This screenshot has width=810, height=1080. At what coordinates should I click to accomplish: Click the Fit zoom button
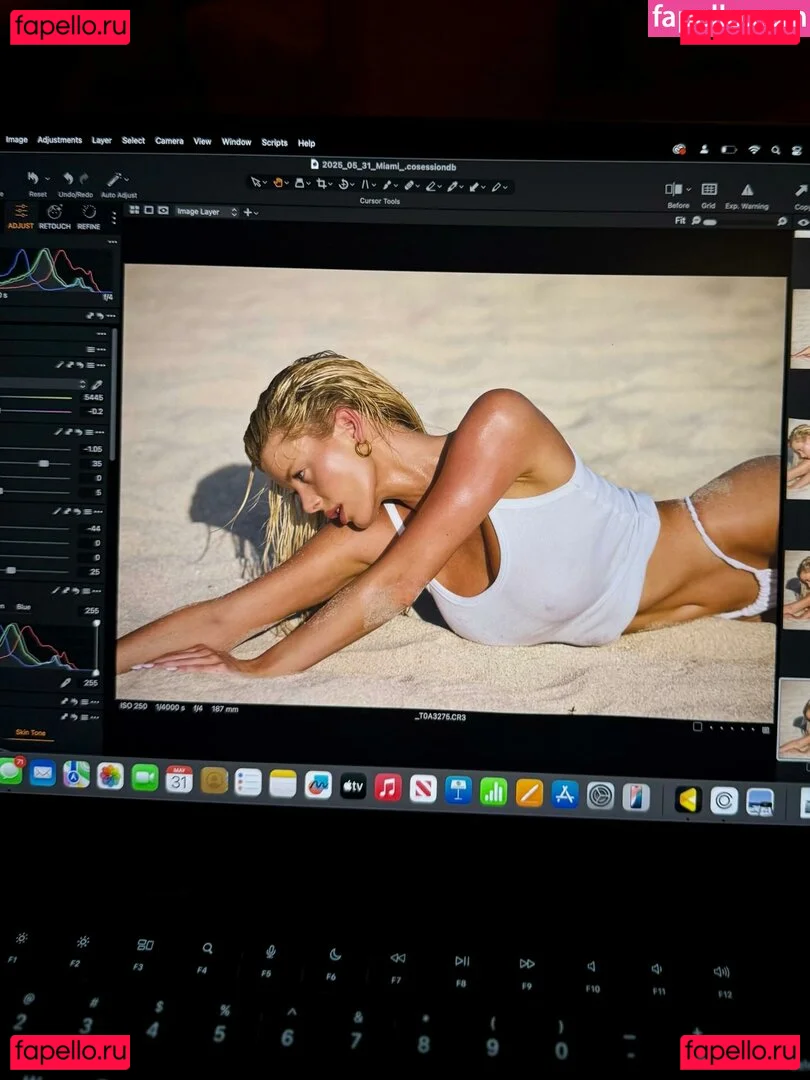click(x=680, y=220)
